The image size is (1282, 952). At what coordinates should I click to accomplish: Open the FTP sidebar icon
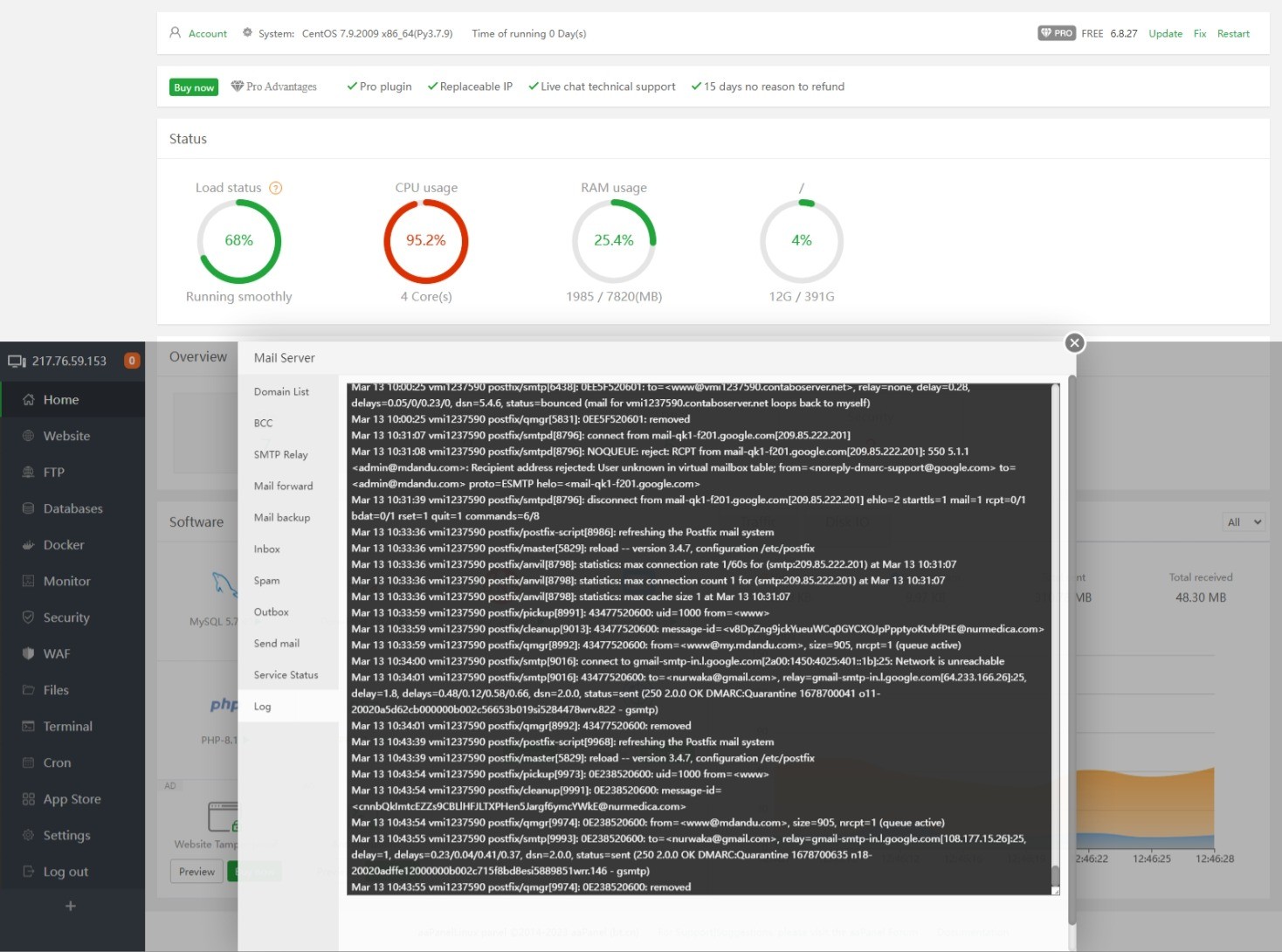point(28,473)
